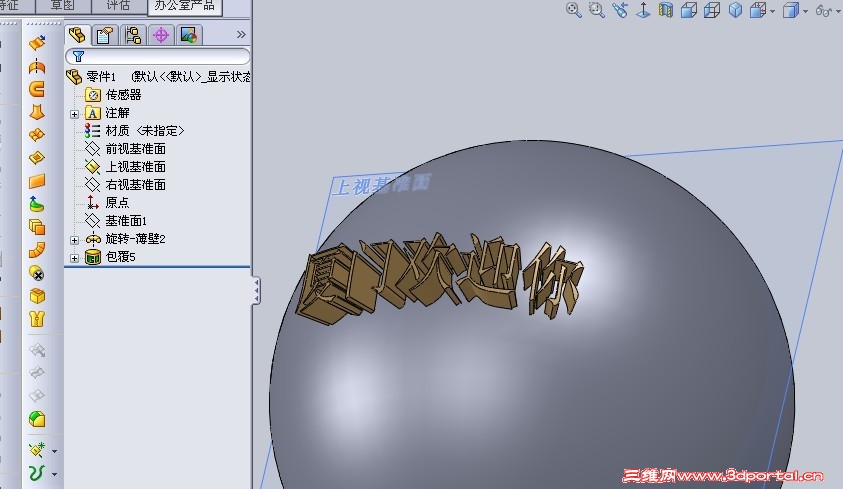
Task: Select the Boundary Surface tool
Action: [x=37, y=135]
